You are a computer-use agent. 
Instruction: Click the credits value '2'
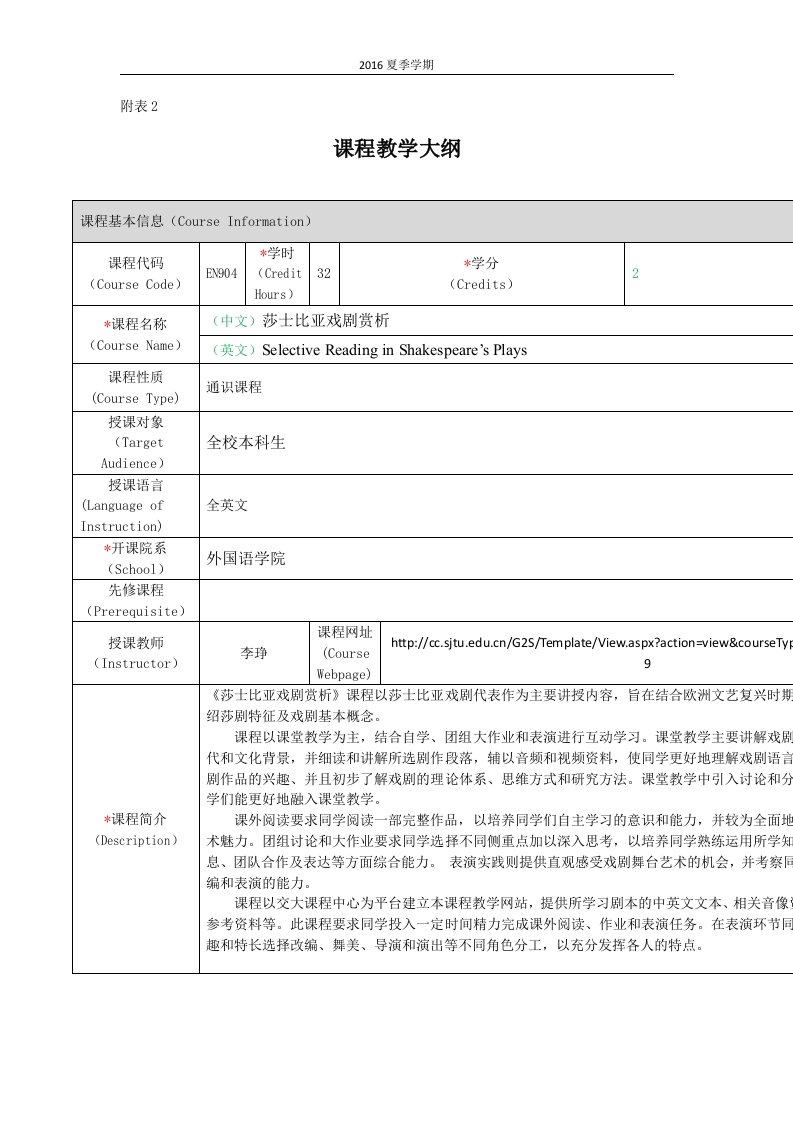point(635,273)
